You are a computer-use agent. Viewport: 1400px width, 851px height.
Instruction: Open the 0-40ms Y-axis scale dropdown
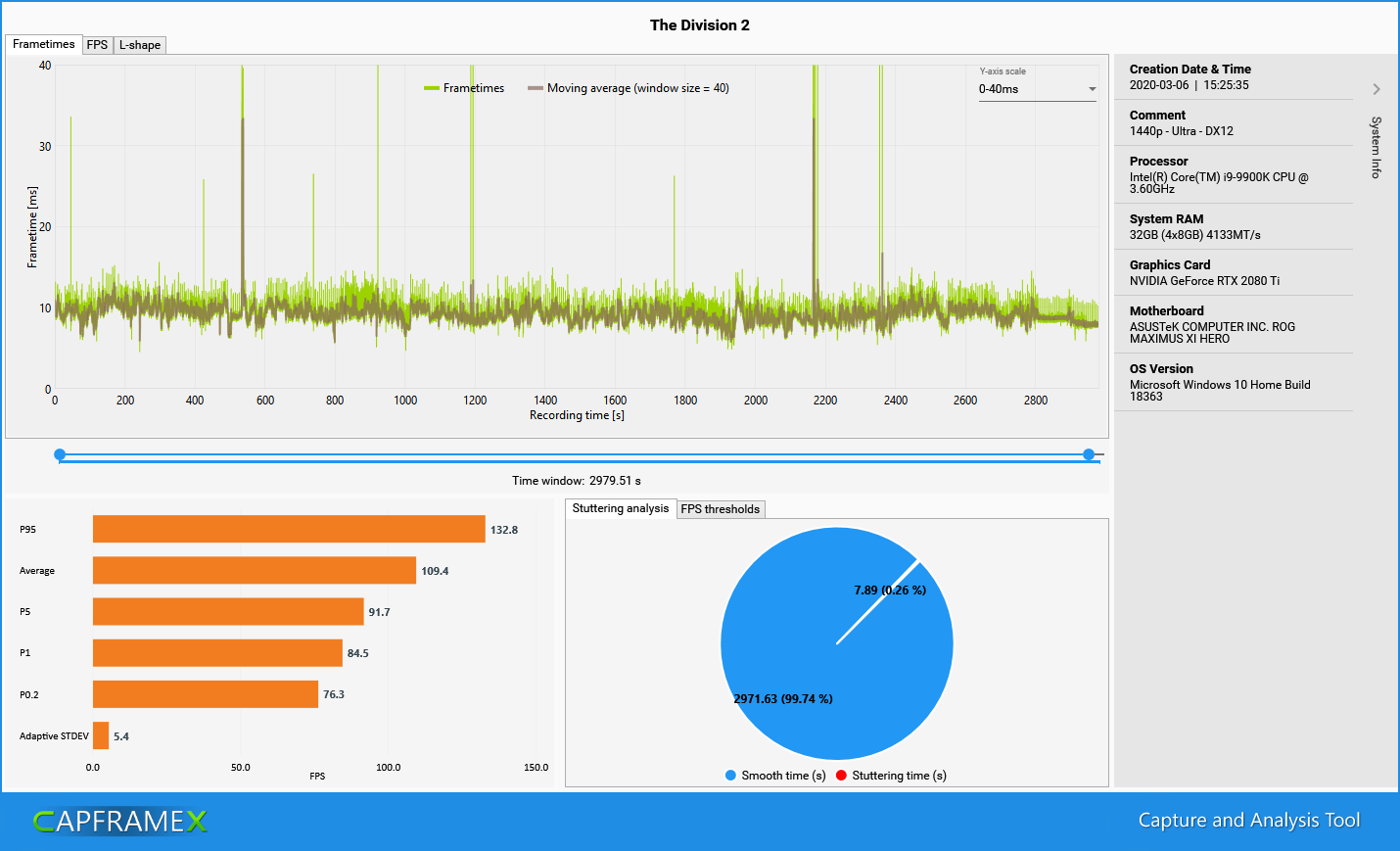[x=1038, y=90]
